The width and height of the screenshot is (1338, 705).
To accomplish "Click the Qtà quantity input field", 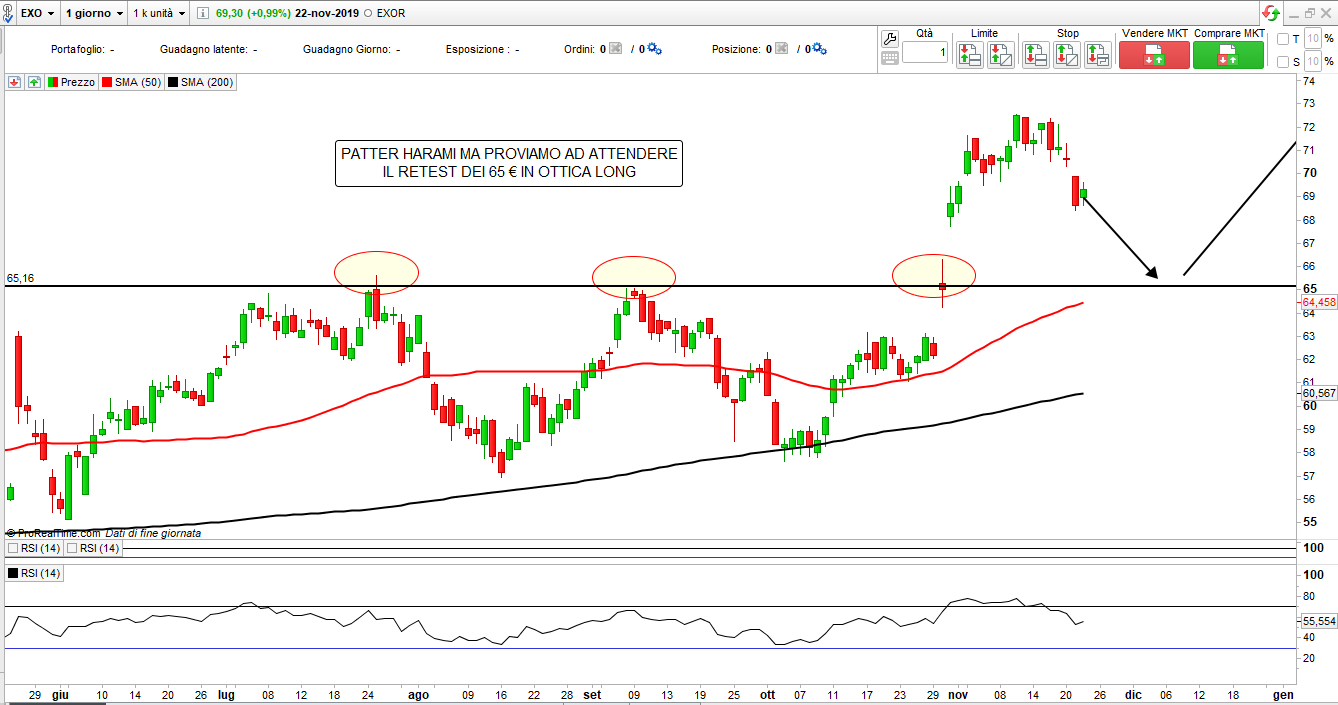I will [924, 53].
